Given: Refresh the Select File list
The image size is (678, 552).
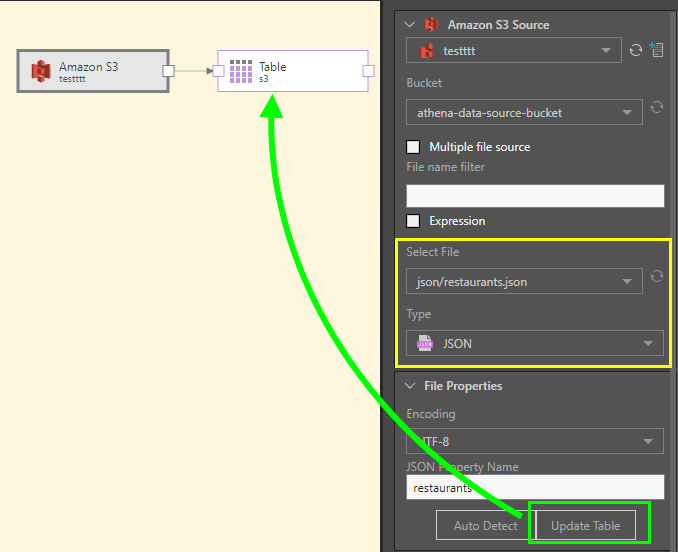Looking at the screenshot, I should point(656,277).
